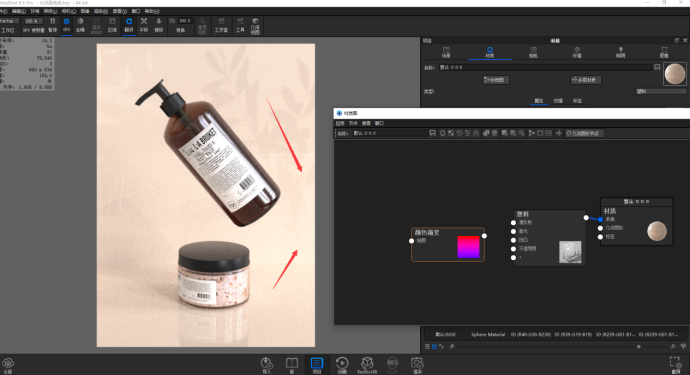Image resolution: width=690 pixels, height=375 pixels.
Task: Click the align nodes icon in graph toolbar
Action: tap(532, 133)
